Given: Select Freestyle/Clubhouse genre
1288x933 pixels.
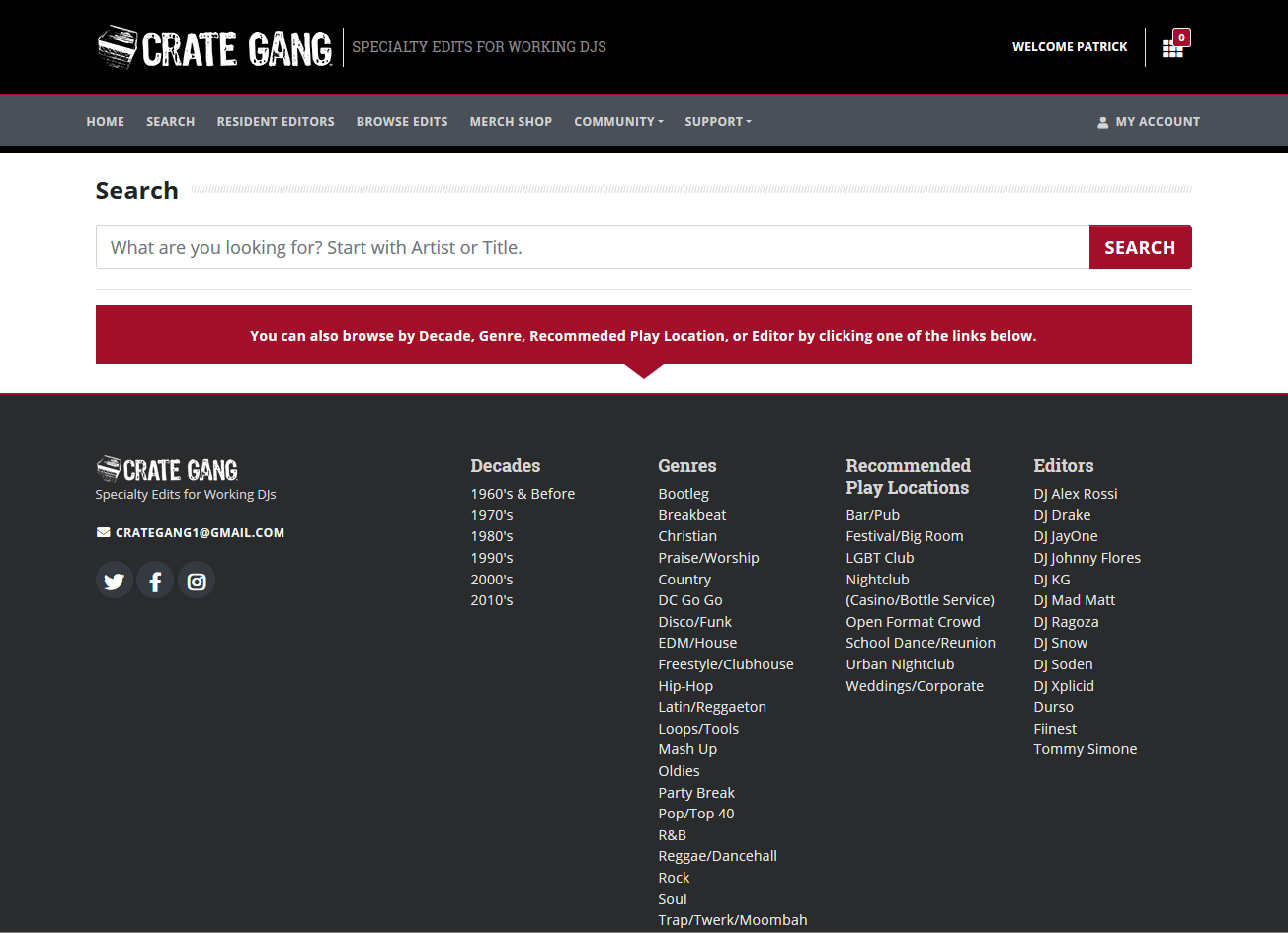Looking at the screenshot, I should click(726, 664).
